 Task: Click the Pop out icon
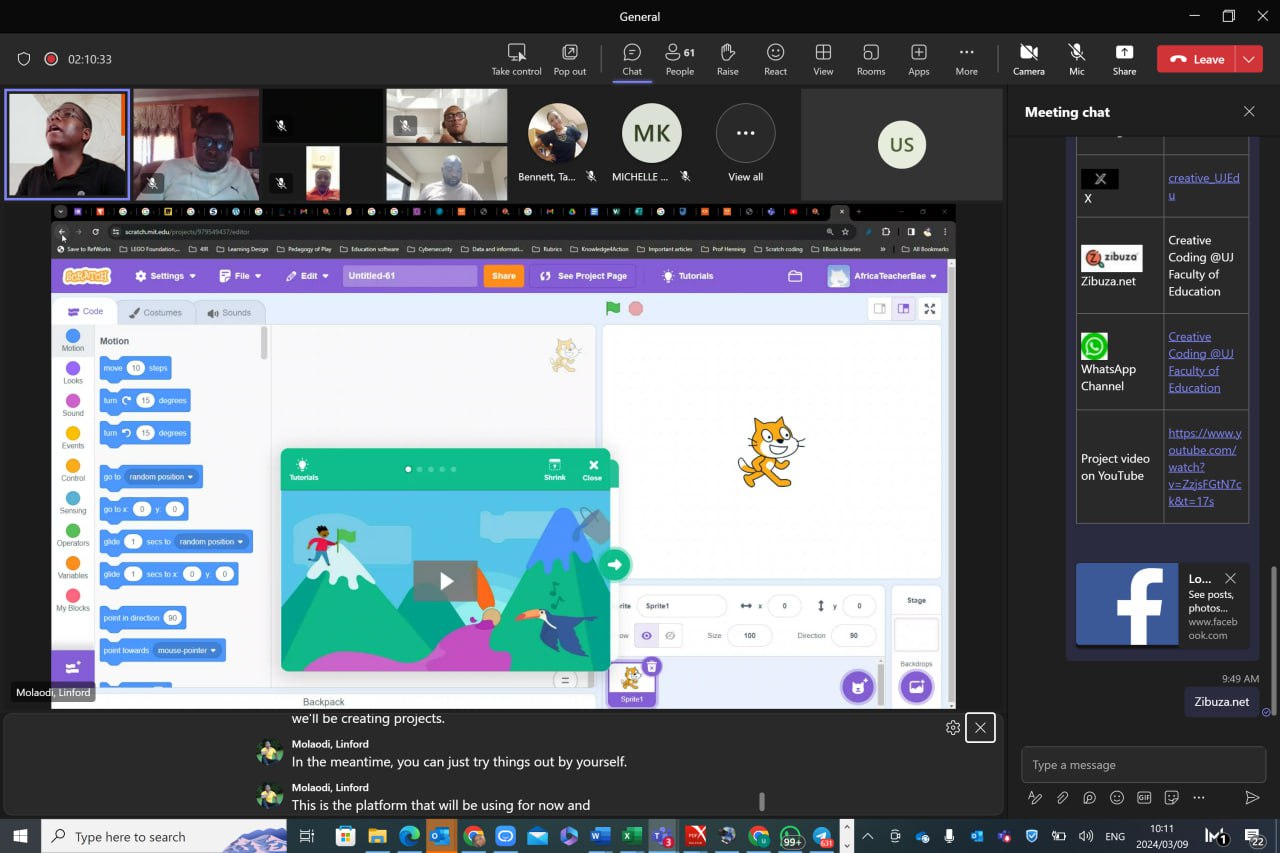coord(569,59)
